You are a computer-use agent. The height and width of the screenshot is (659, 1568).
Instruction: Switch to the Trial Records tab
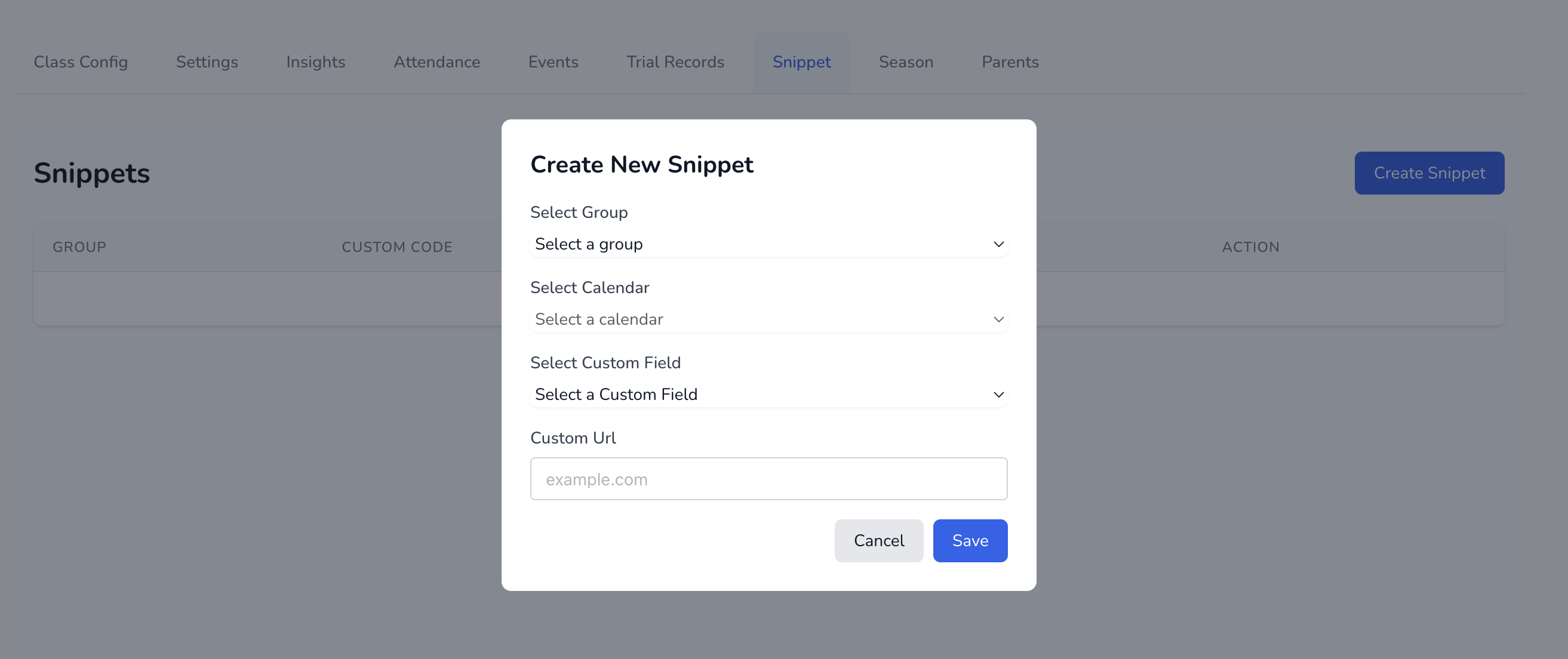[x=675, y=62]
